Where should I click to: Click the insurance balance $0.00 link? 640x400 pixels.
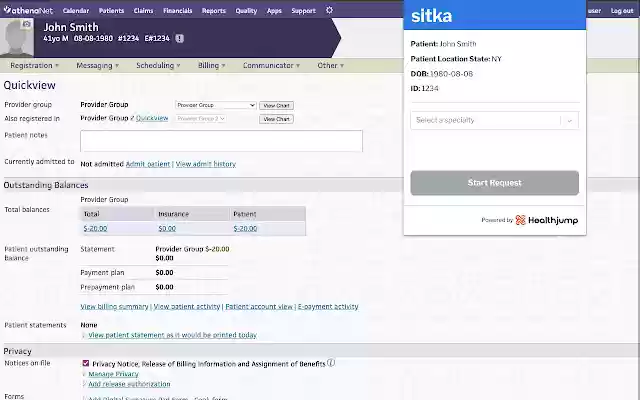pos(167,229)
